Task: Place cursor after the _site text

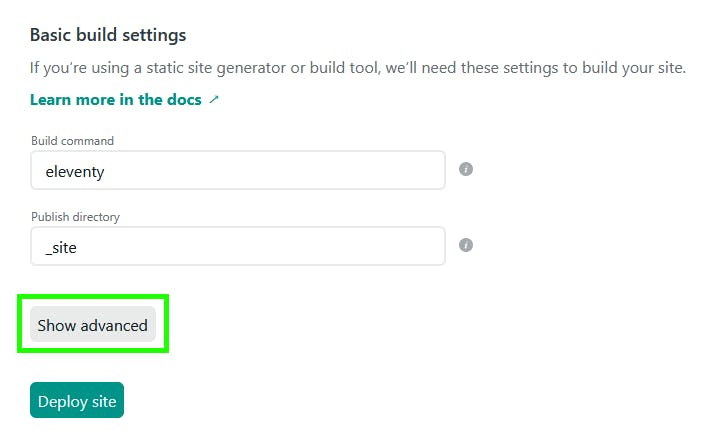Action: 78,247
